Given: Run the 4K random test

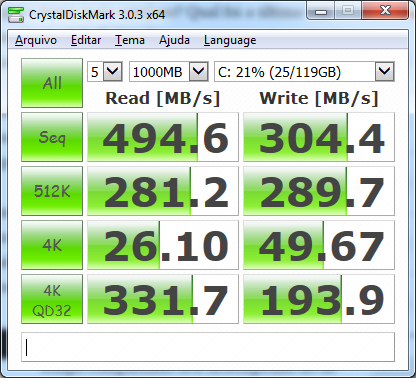Looking at the screenshot, I should tap(52, 245).
